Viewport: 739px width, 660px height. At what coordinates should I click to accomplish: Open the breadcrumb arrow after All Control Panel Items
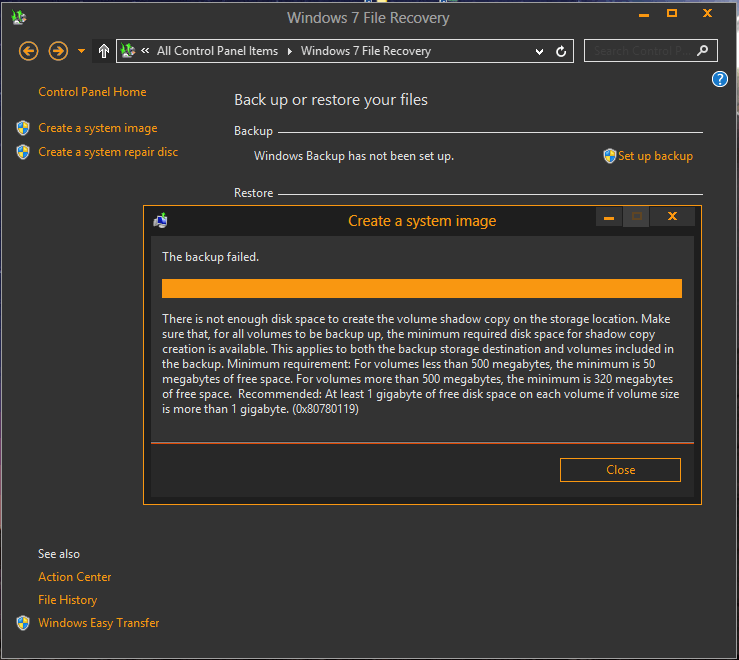[290, 51]
